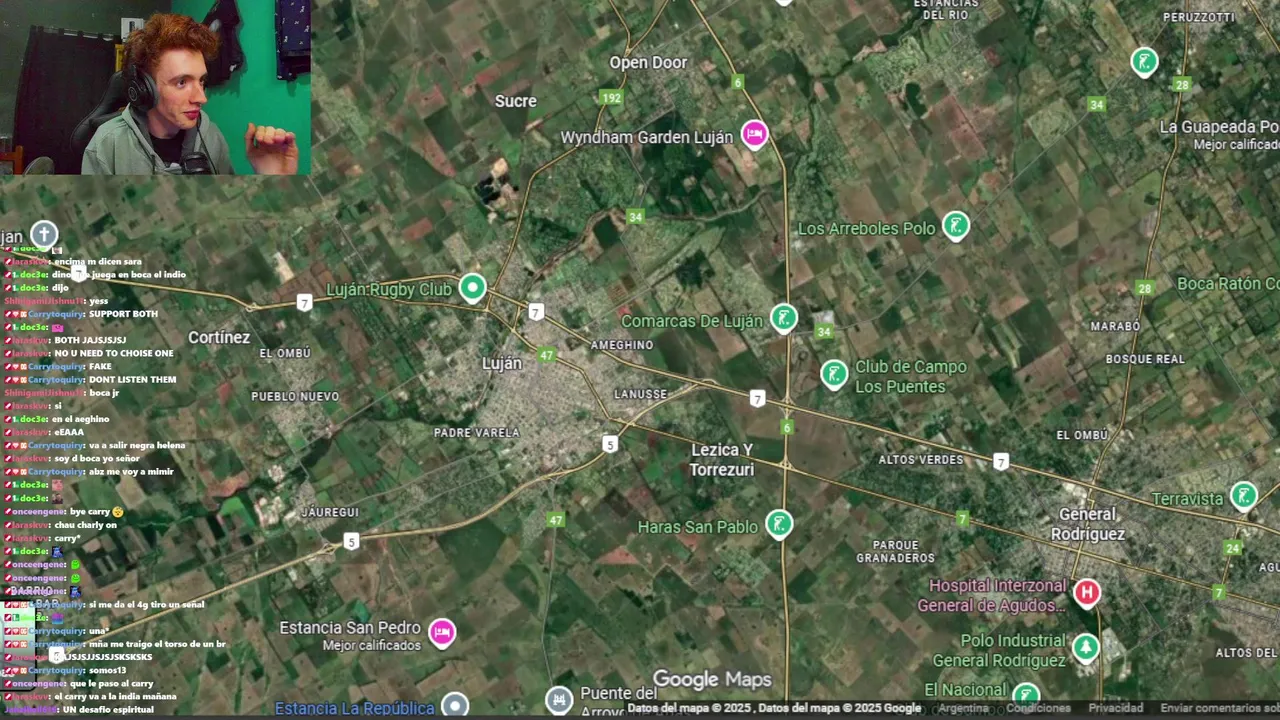Screen dimensions: 1280x720
Task: Select the Bosque Real label
Action: pos(1145,359)
